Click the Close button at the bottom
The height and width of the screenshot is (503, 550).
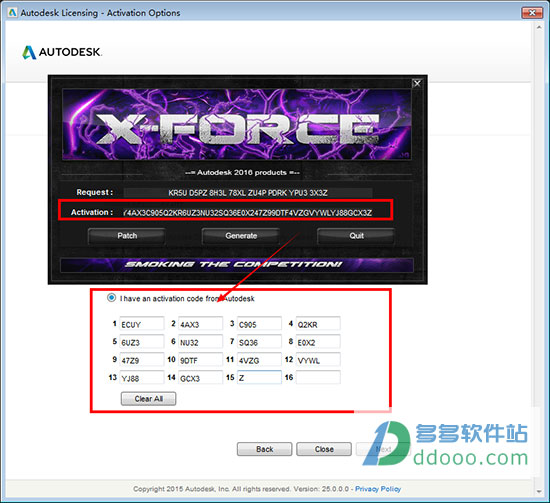[324, 449]
